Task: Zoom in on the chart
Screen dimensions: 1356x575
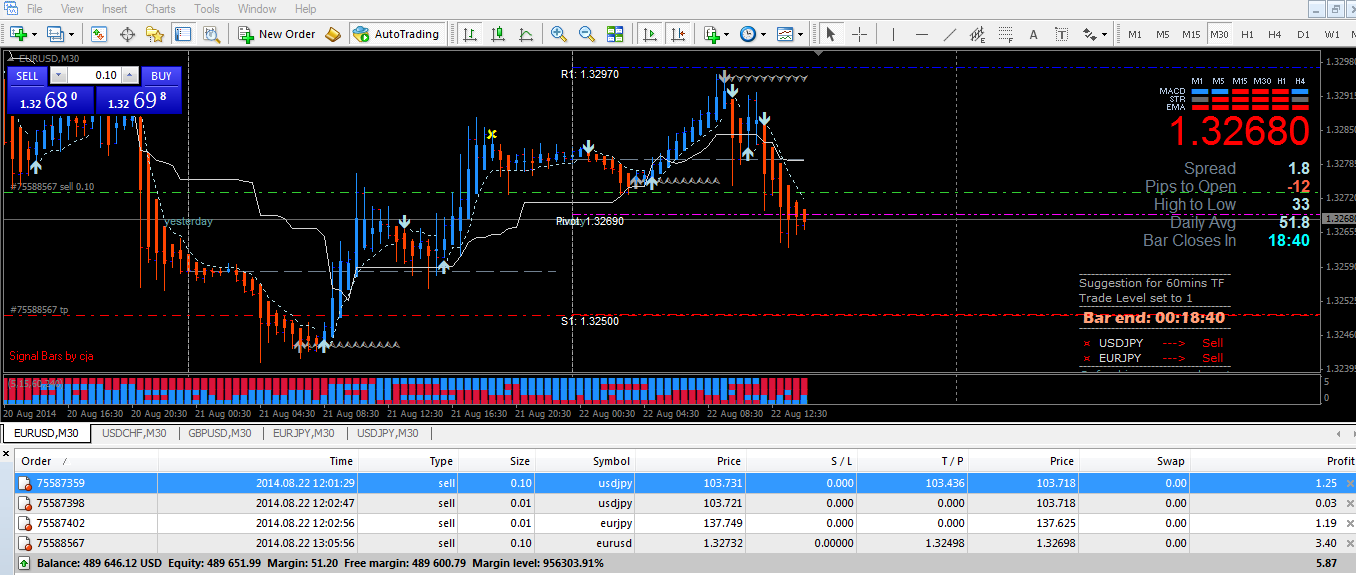Action: pos(559,34)
